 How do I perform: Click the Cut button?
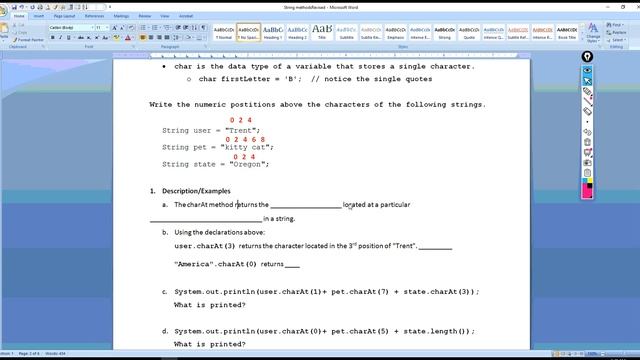pyautogui.click(x=20, y=25)
